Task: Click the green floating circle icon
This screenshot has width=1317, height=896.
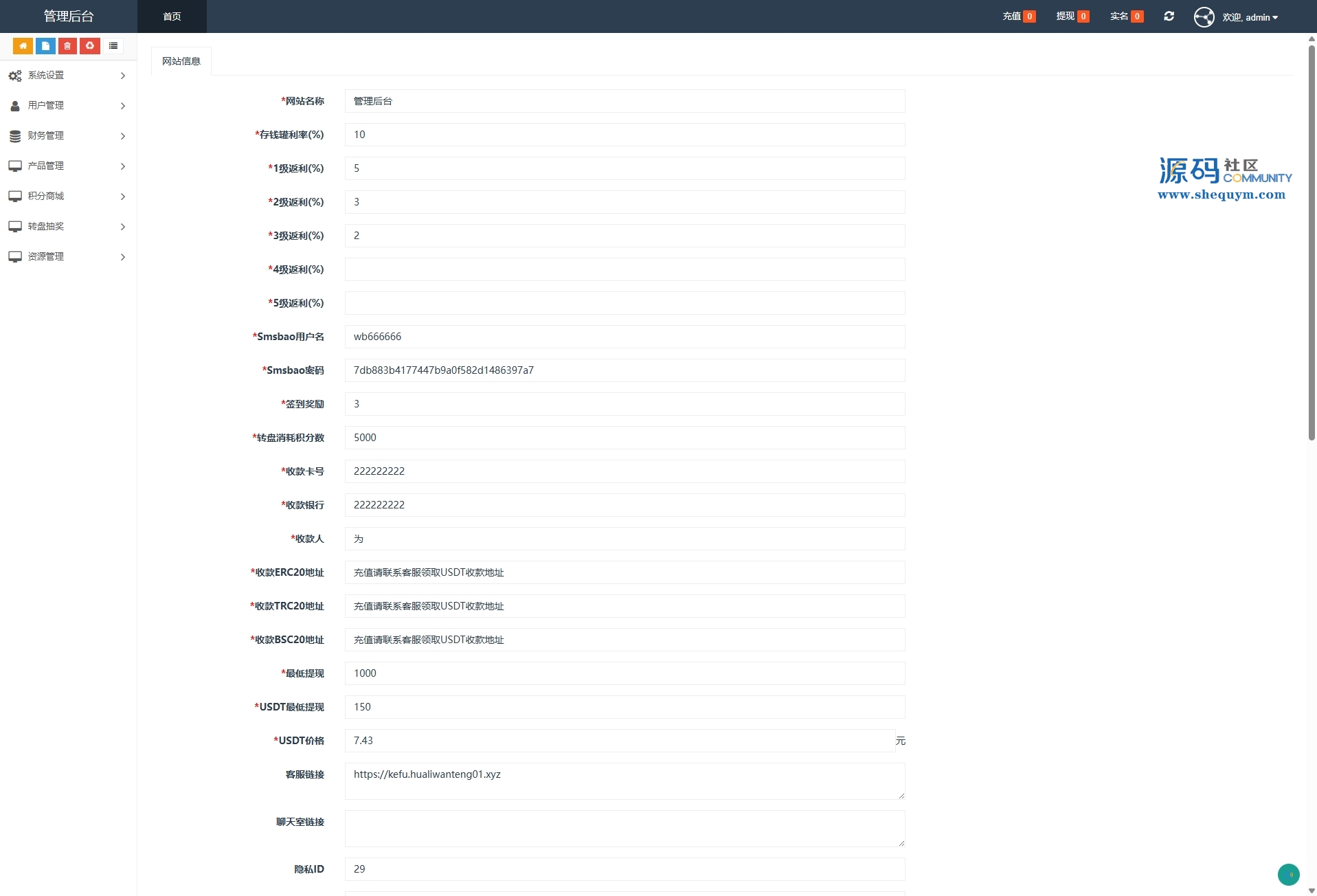Action: click(1288, 874)
